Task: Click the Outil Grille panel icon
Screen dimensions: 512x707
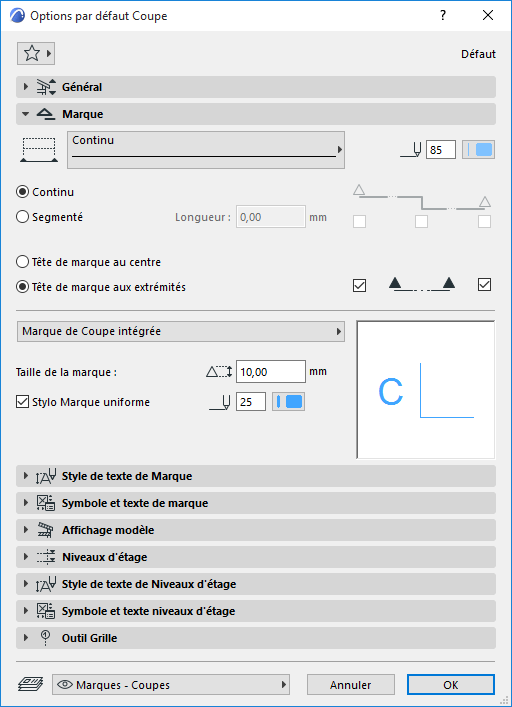Action: tap(45, 638)
